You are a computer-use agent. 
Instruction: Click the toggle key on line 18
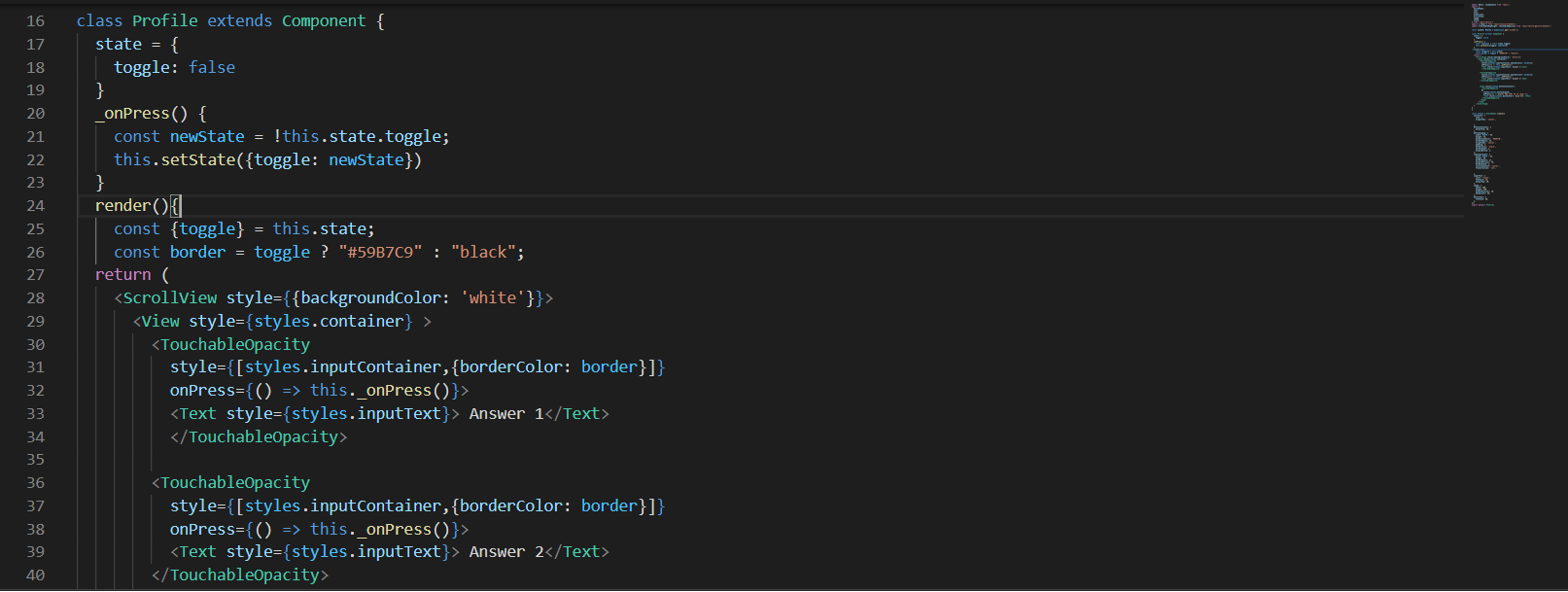click(142, 67)
